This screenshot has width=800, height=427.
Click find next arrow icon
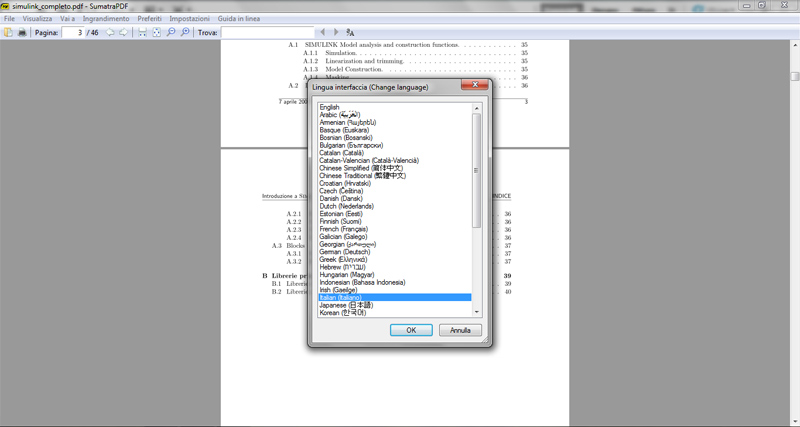pyautogui.click(x=336, y=32)
